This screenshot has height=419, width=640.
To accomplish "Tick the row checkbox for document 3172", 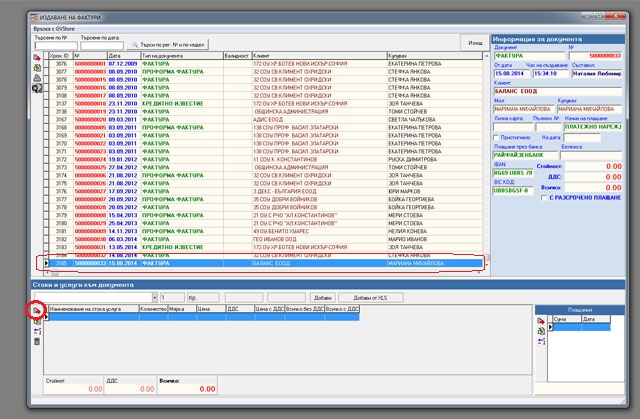I will (x=46, y=160).
